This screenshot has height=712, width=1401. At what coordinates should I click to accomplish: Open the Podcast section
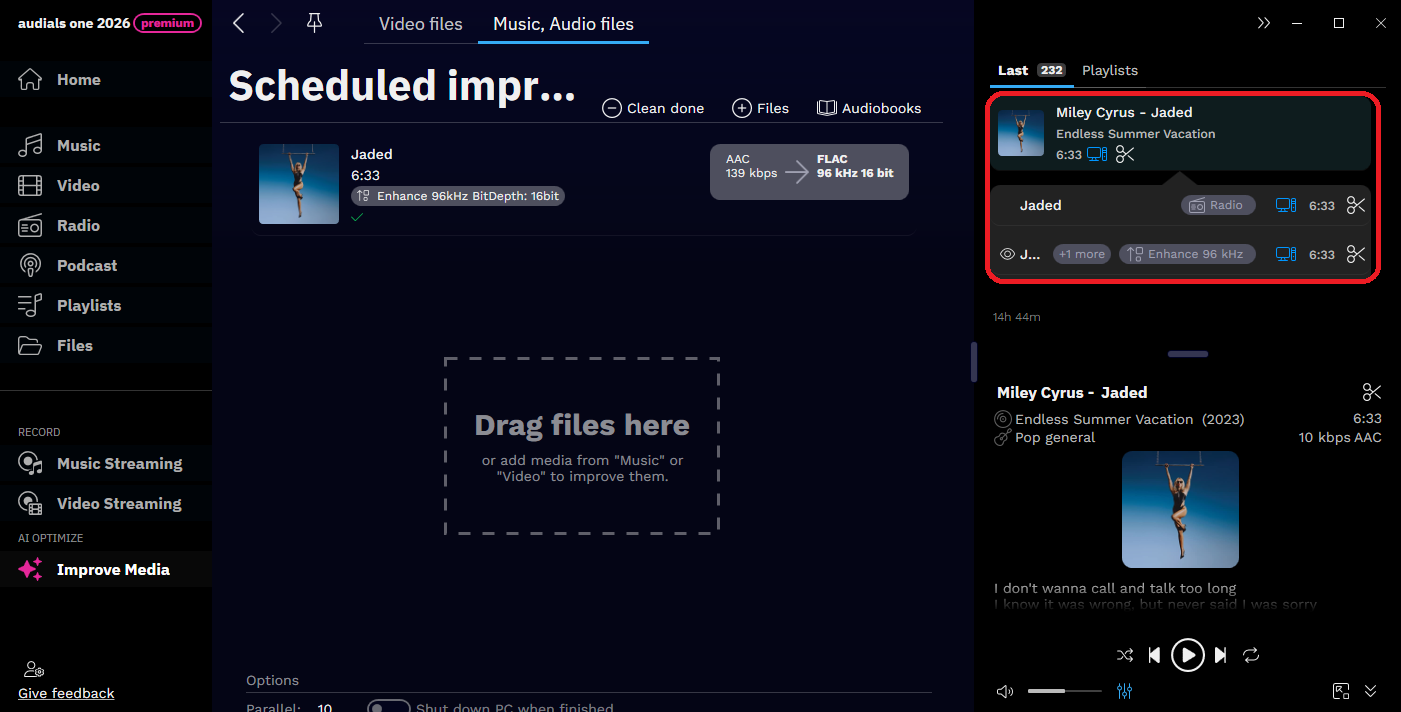click(x=87, y=265)
